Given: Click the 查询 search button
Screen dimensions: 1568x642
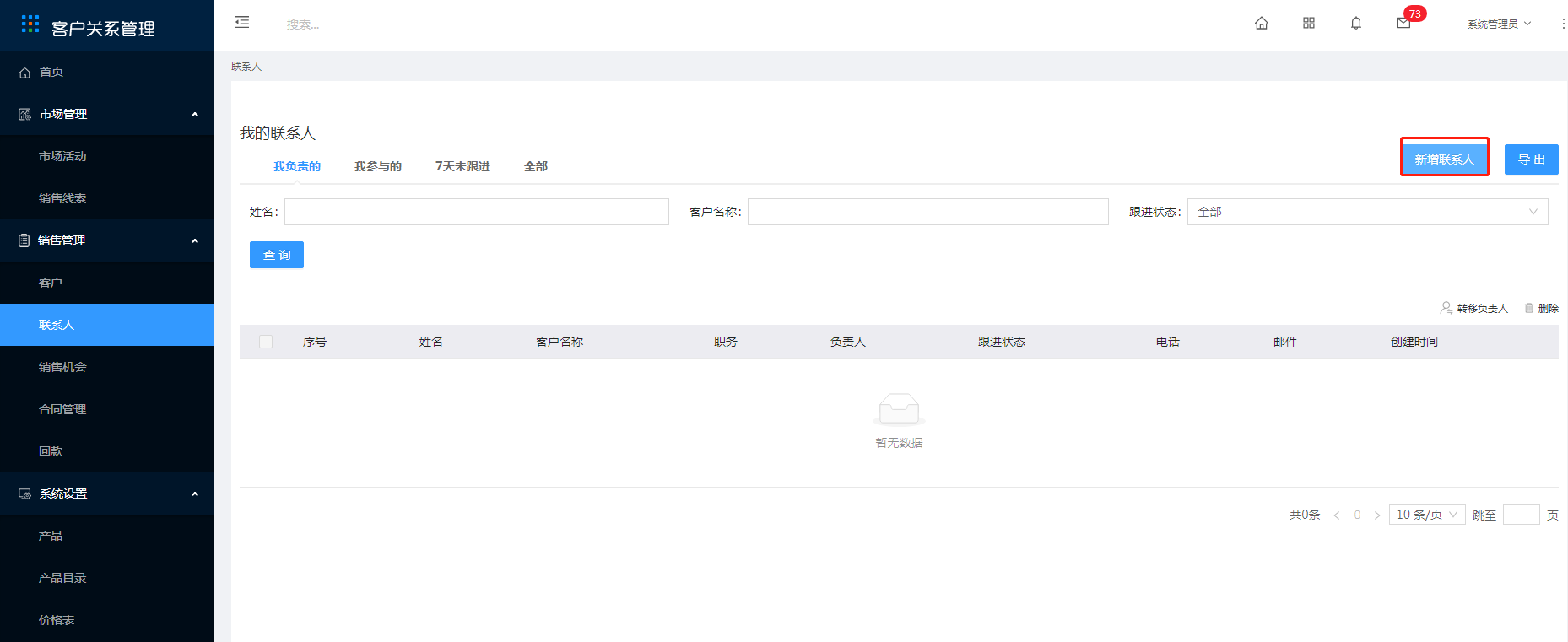Looking at the screenshot, I should [277, 255].
